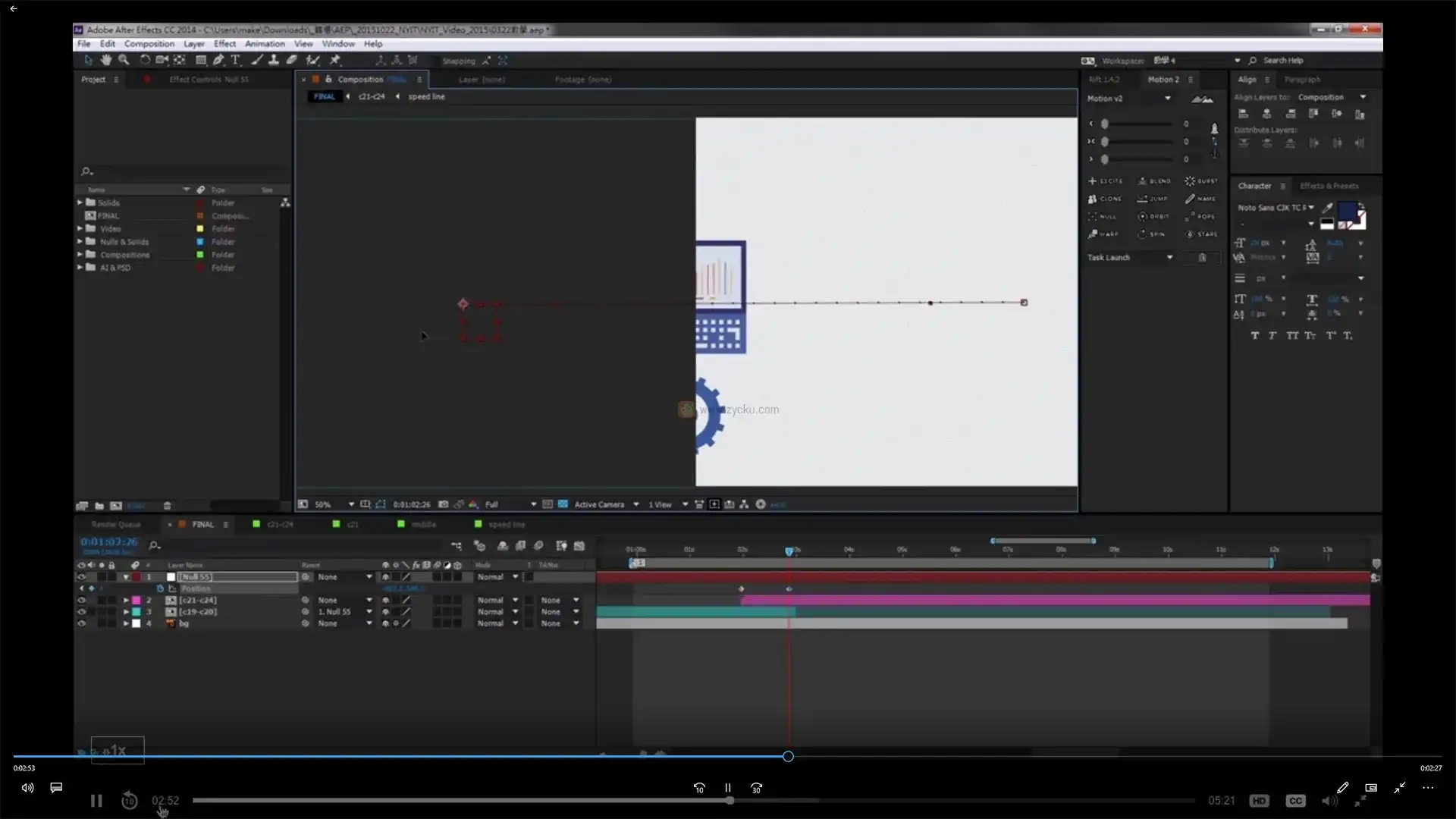Screen dimensions: 1456x819
Task: Open the Effect menu
Action: click(x=224, y=44)
